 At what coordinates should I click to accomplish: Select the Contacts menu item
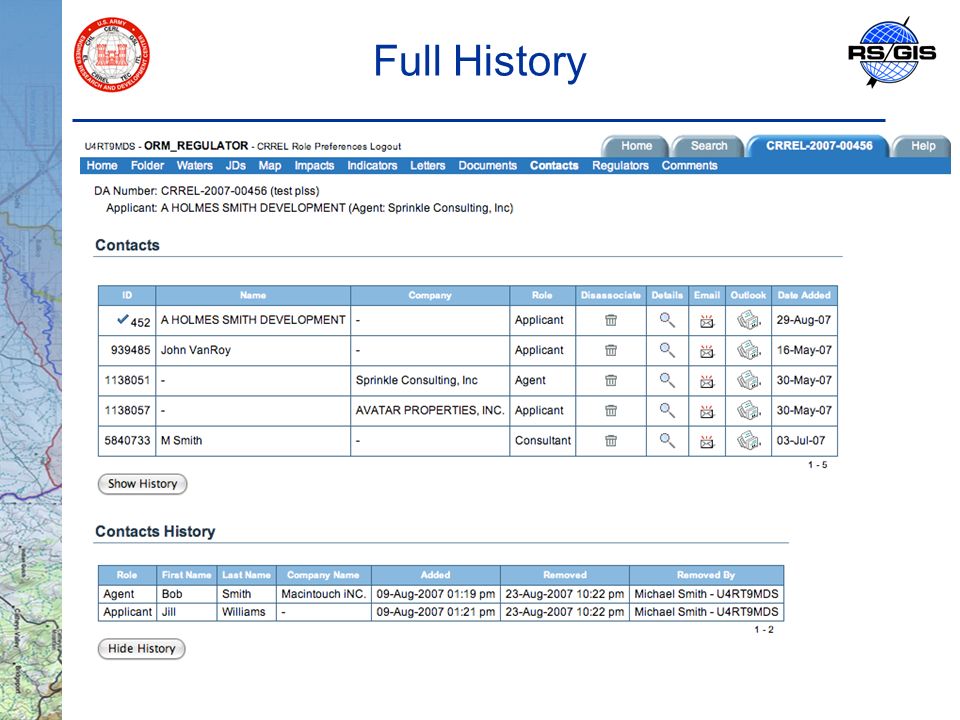click(554, 165)
